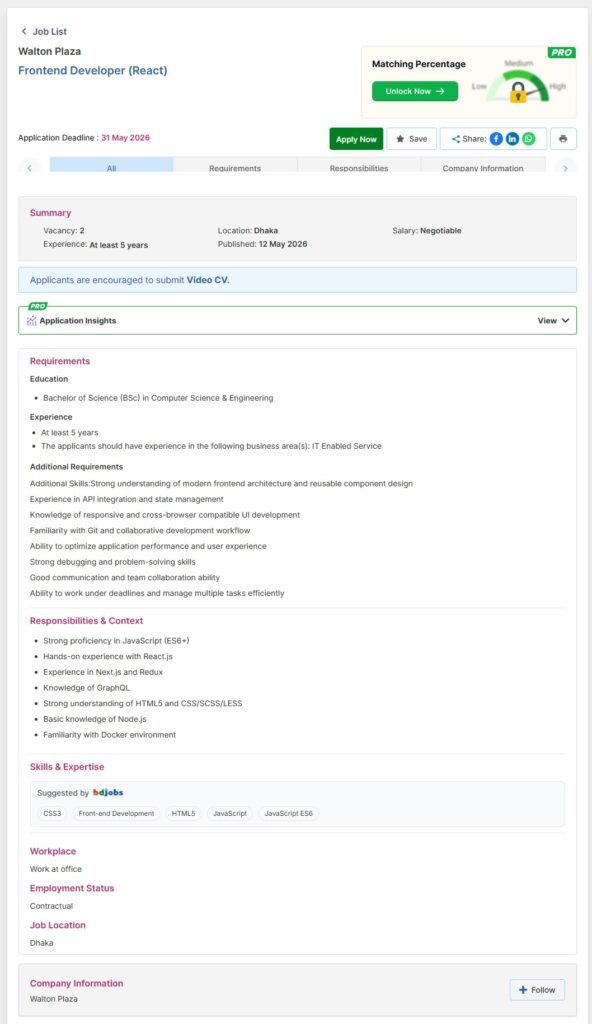The width and height of the screenshot is (592, 1024).
Task: Open the Video CV link
Action: [x=208, y=280]
